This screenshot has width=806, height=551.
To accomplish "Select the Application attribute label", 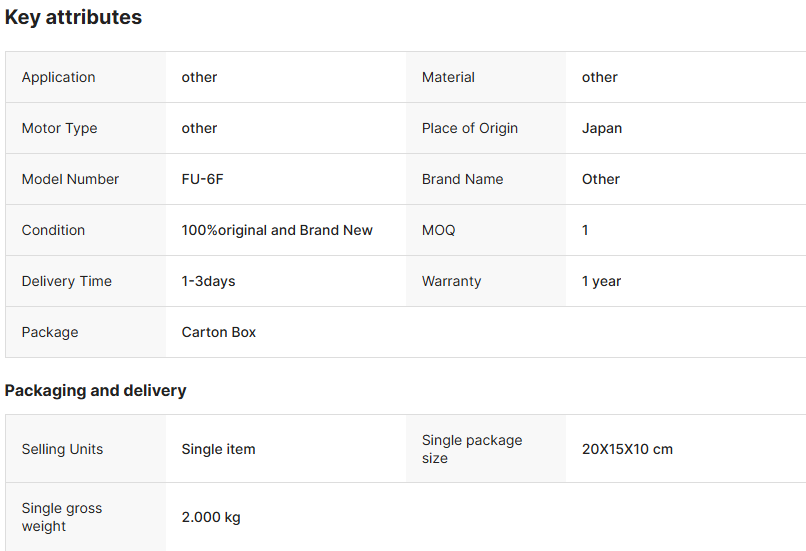I will (x=59, y=77).
